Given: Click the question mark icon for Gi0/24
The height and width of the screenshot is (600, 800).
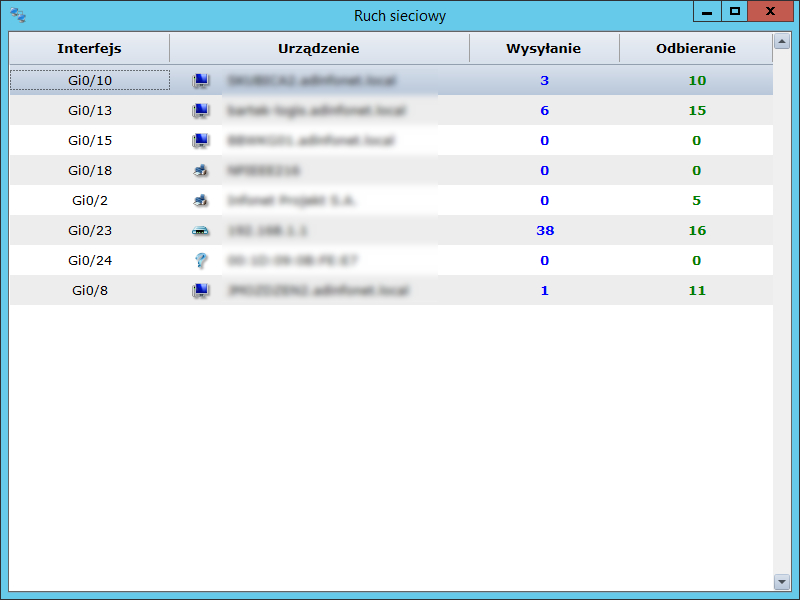Looking at the screenshot, I should (200, 260).
